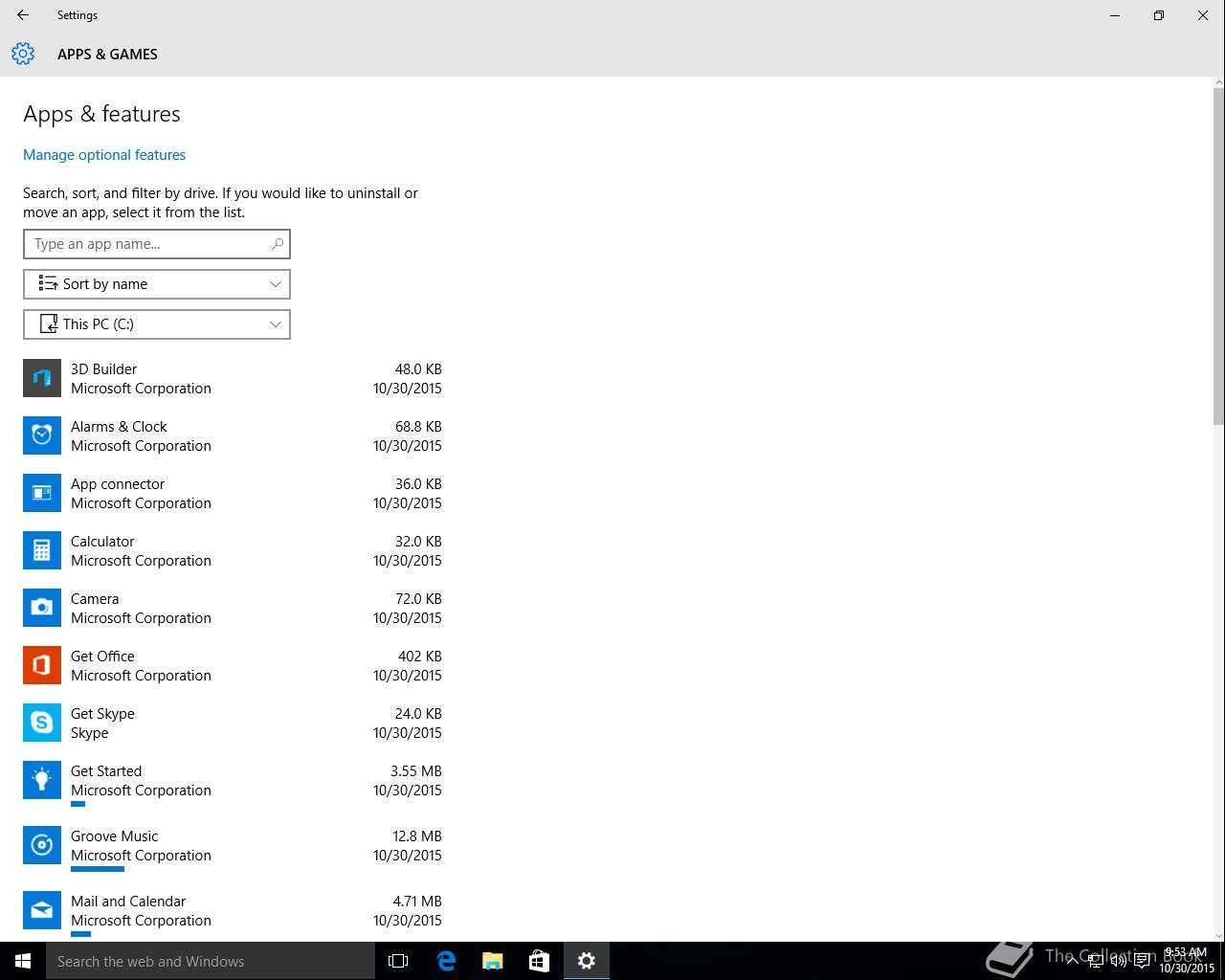This screenshot has width=1225, height=980.
Task: Click the Camera app icon
Action: point(42,608)
